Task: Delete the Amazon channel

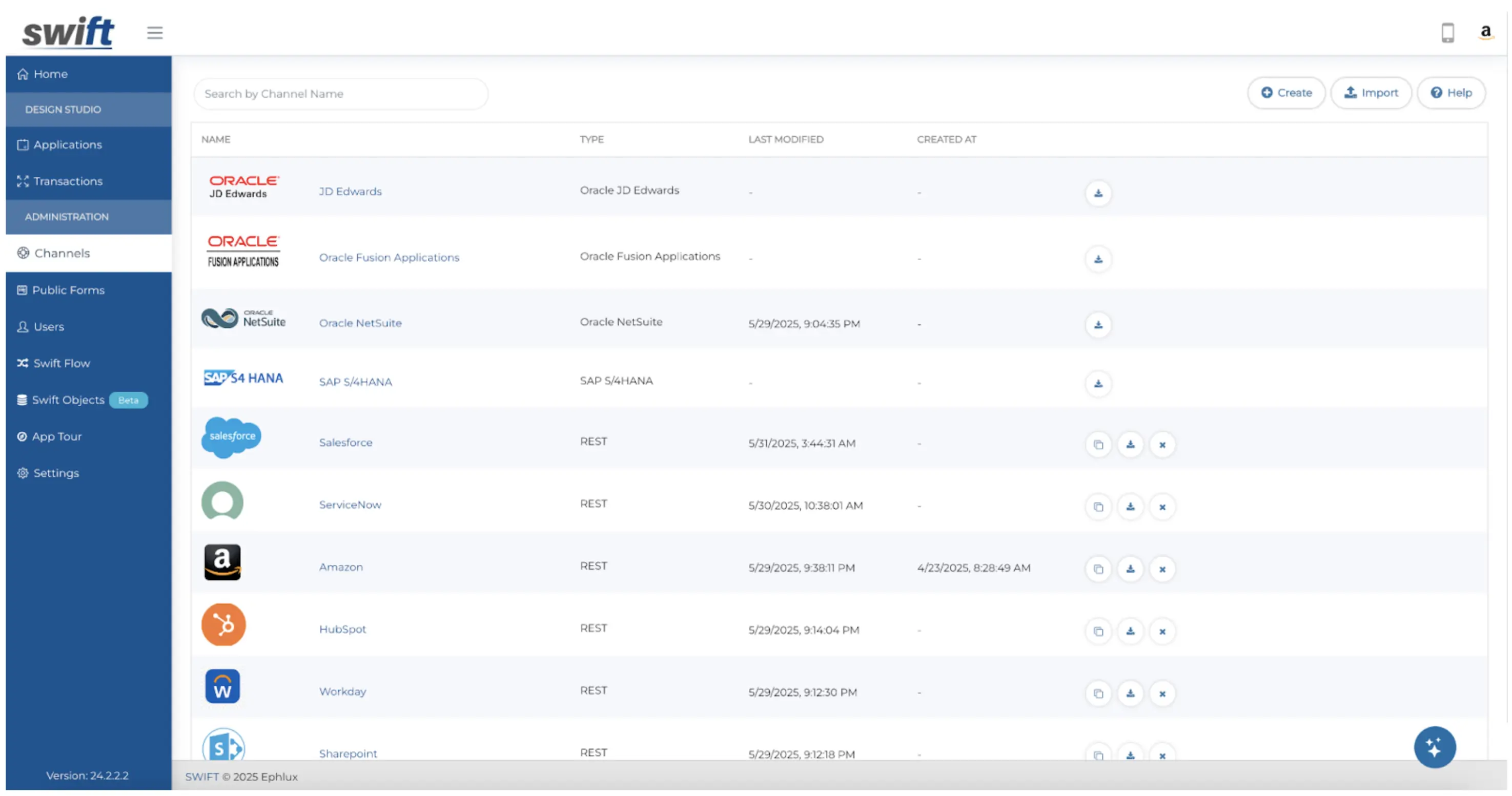Action: click(x=1161, y=569)
